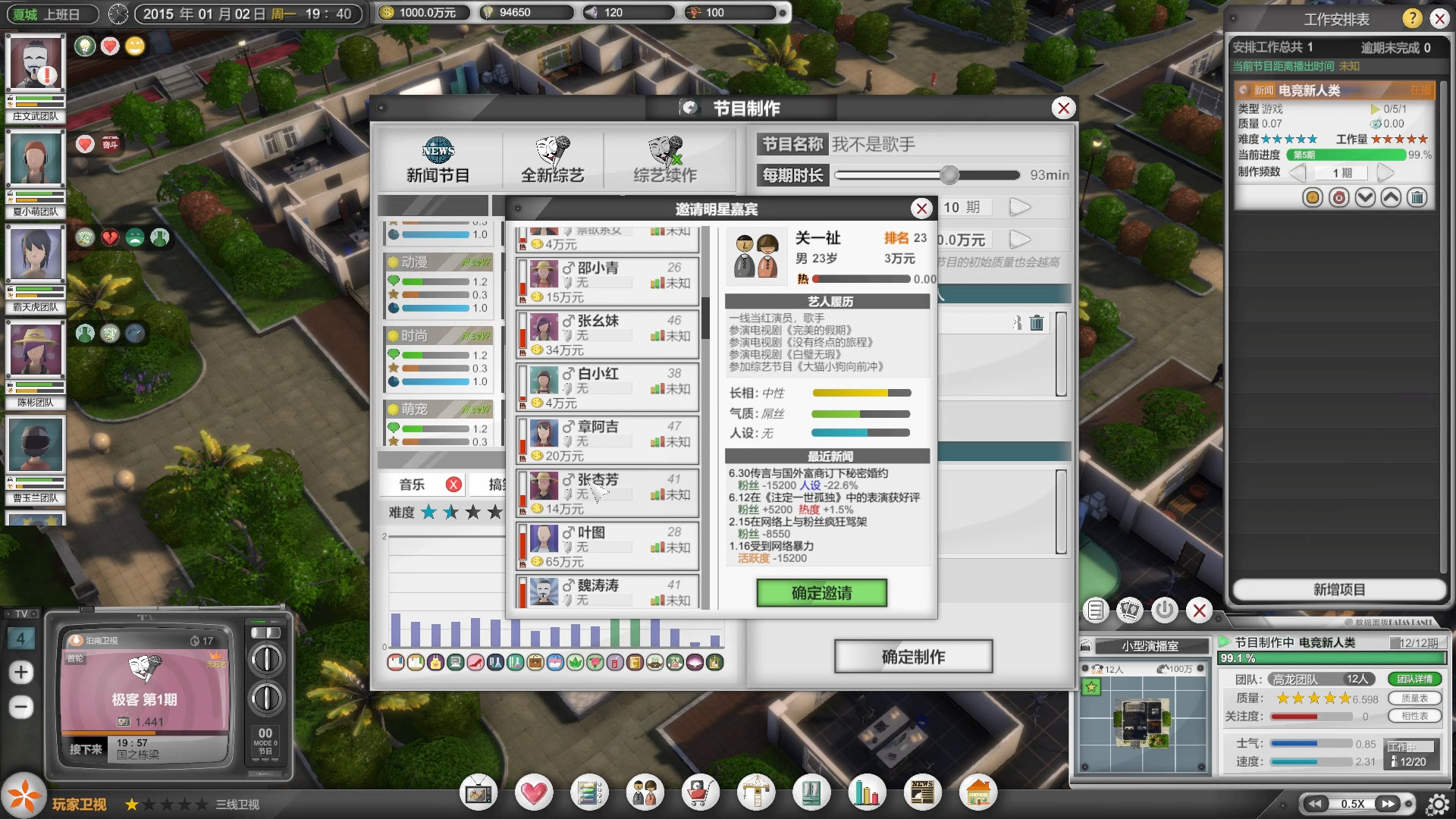Open the program schedule list icon
Image resolution: width=1456 pixels, height=819 pixels.
[589, 792]
